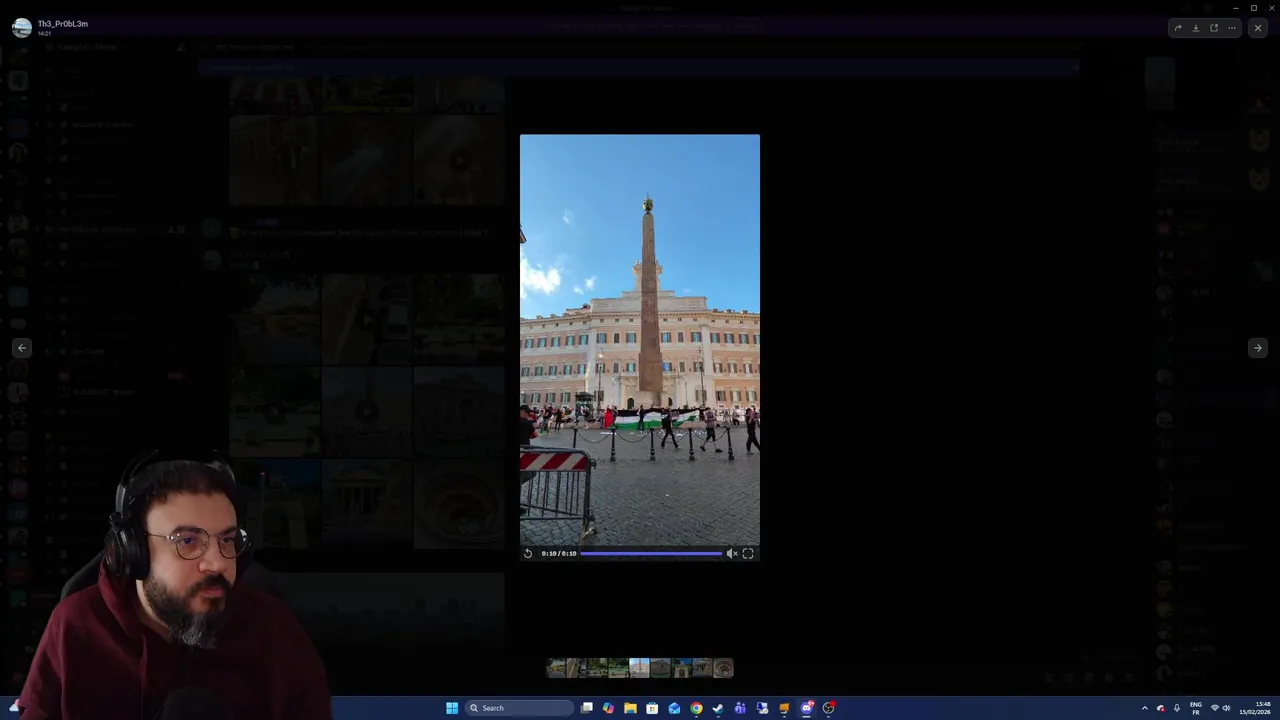Open the video in browser via external-link icon
1280x720 pixels.
click(x=1214, y=28)
